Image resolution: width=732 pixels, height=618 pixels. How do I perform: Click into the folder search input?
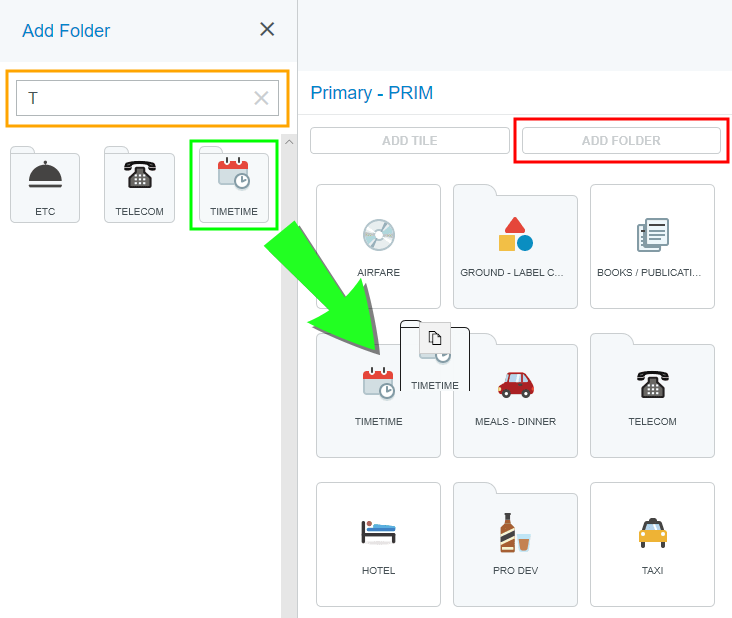pyautogui.click(x=130, y=98)
